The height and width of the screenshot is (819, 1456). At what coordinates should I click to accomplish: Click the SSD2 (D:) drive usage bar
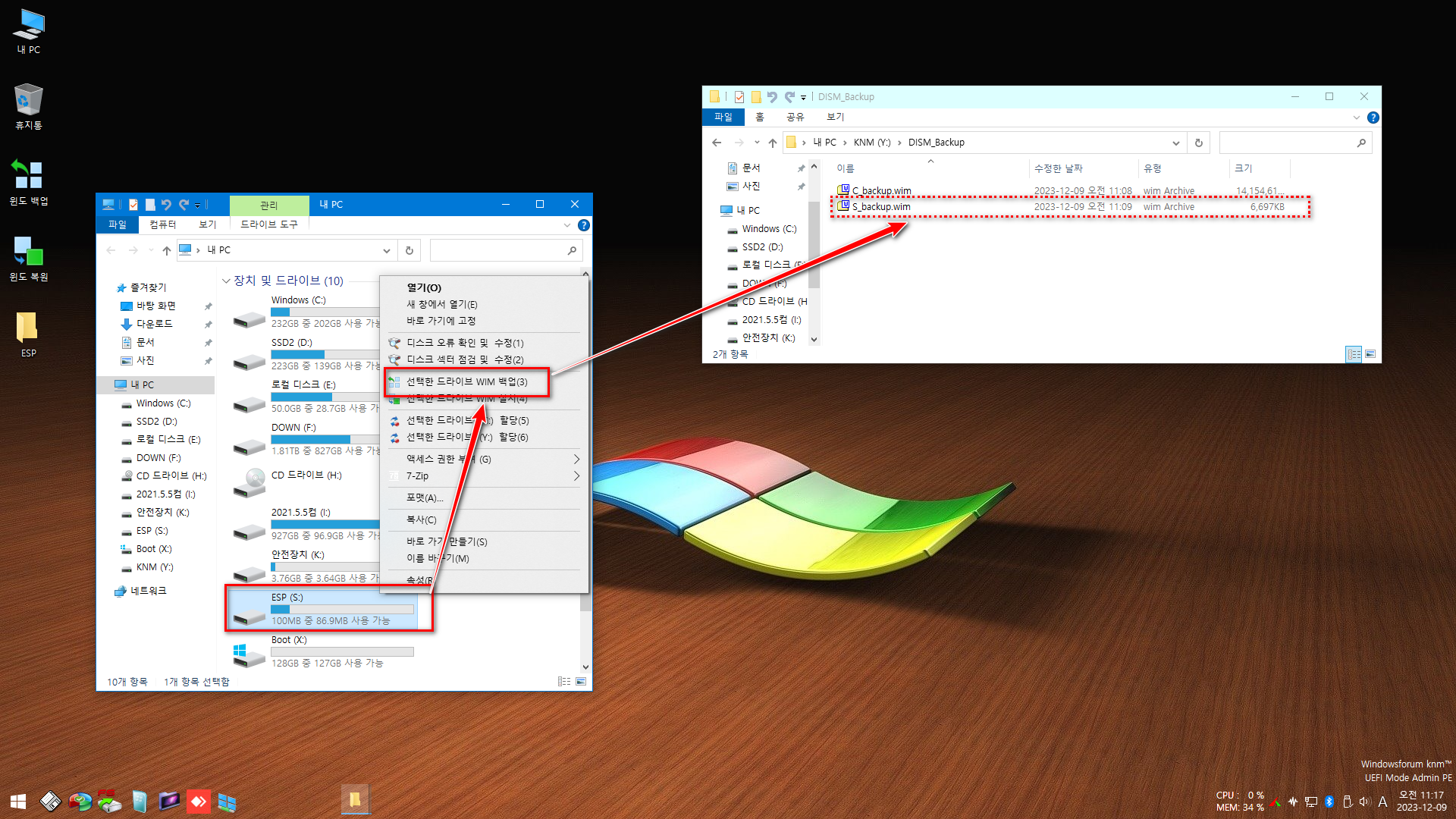(x=325, y=354)
